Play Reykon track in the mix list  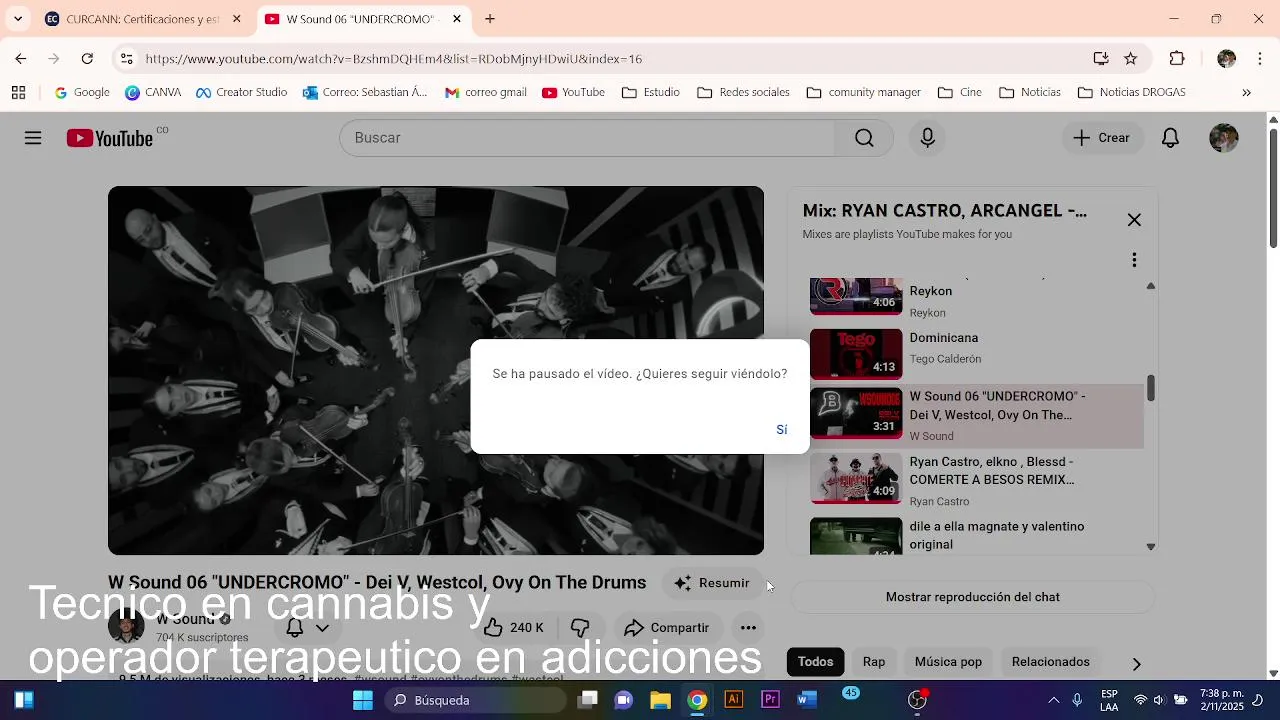pos(976,297)
